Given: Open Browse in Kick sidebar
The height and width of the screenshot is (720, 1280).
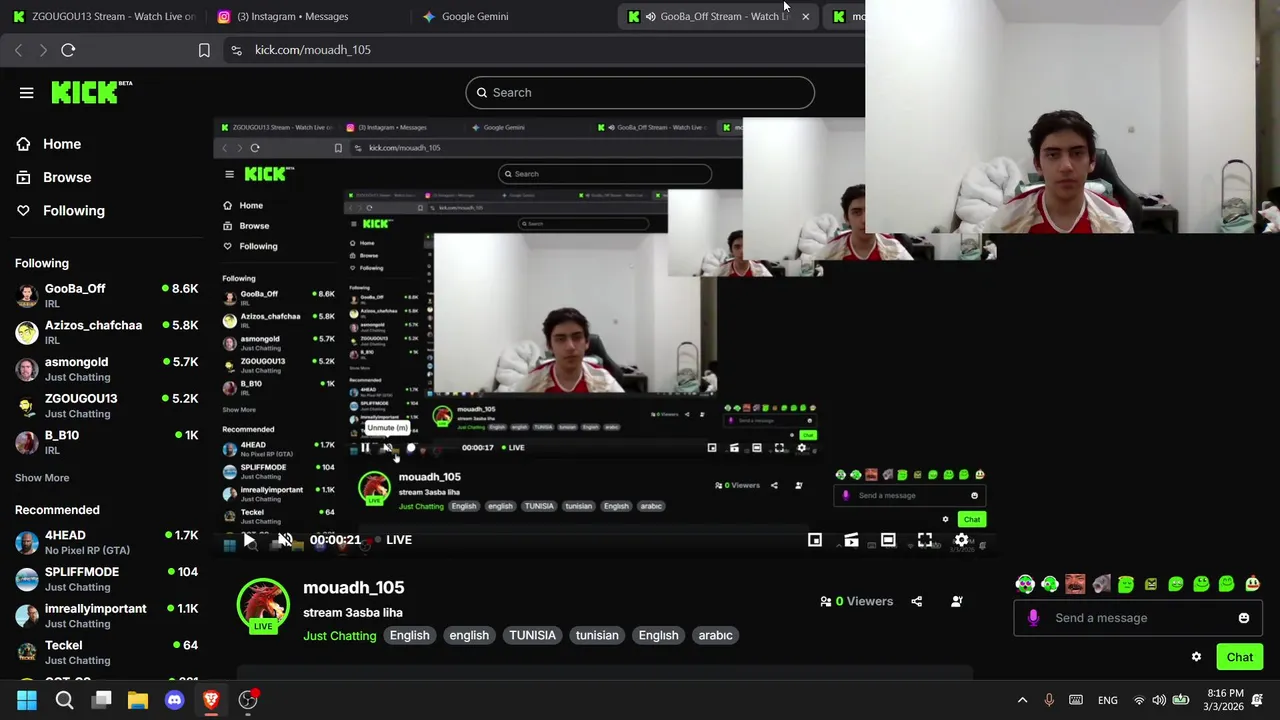Looking at the screenshot, I should click(67, 177).
